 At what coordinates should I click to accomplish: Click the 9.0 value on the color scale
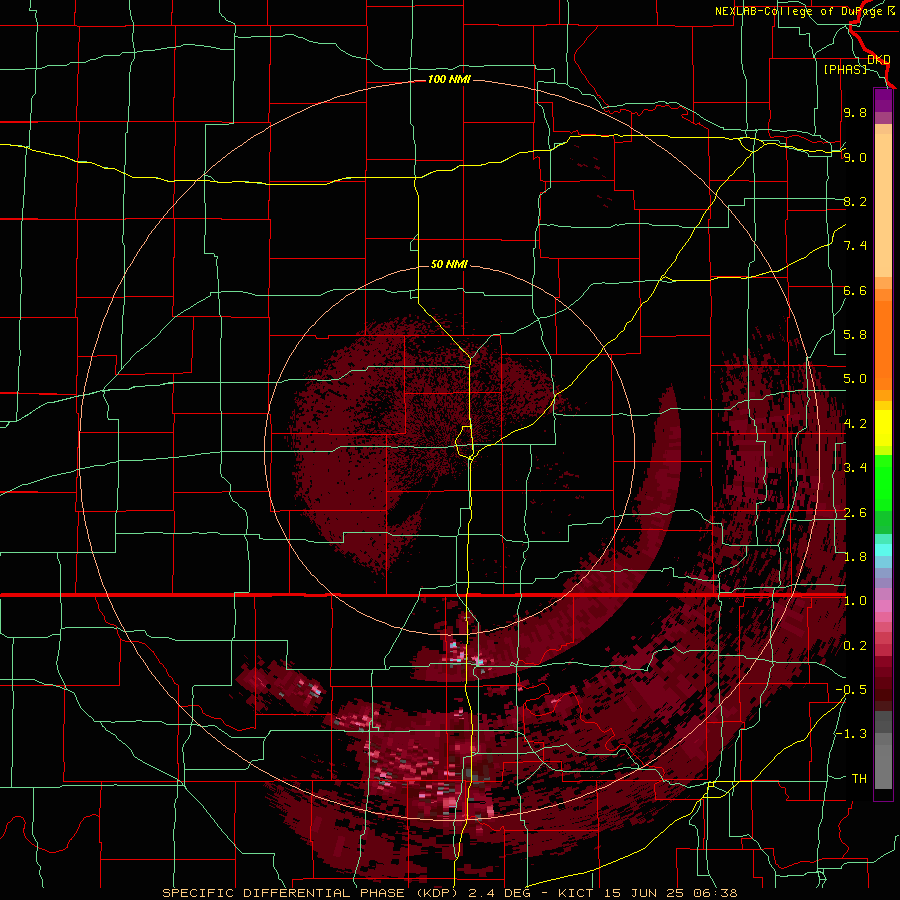pos(855,157)
